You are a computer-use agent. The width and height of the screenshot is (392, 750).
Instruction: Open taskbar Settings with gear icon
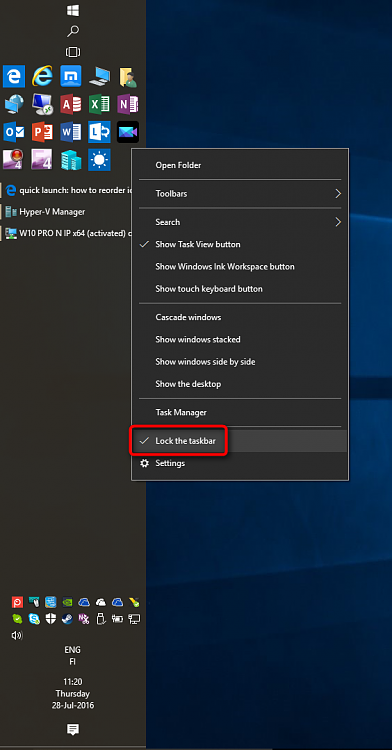pos(239,463)
